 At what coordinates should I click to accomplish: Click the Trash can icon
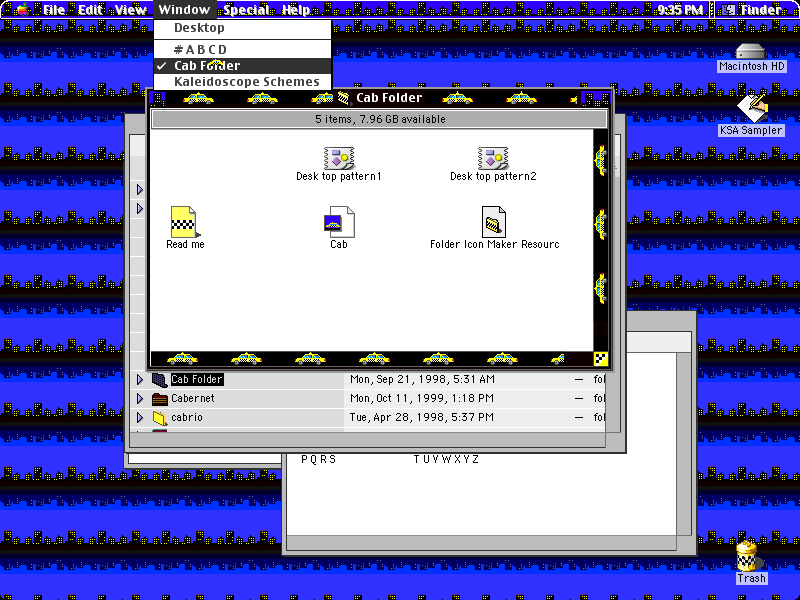(747, 556)
